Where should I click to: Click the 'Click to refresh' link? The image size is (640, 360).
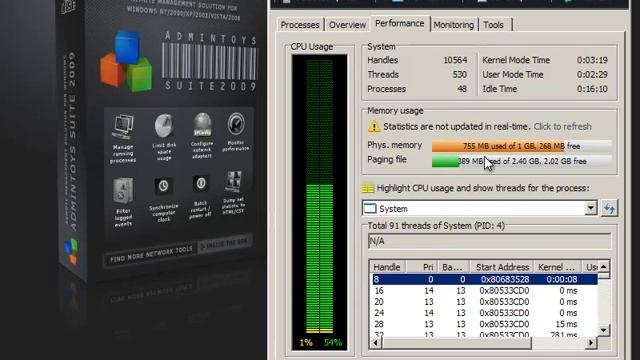(x=562, y=127)
